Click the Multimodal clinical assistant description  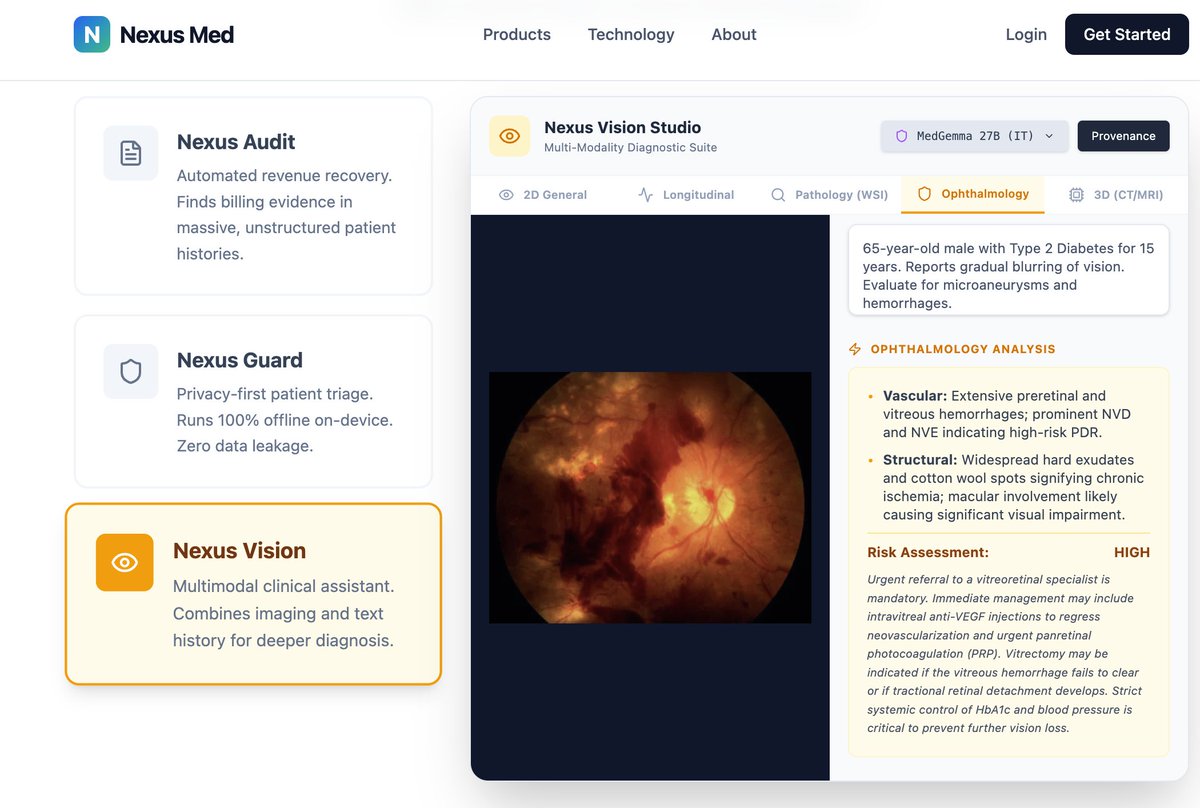(284, 613)
